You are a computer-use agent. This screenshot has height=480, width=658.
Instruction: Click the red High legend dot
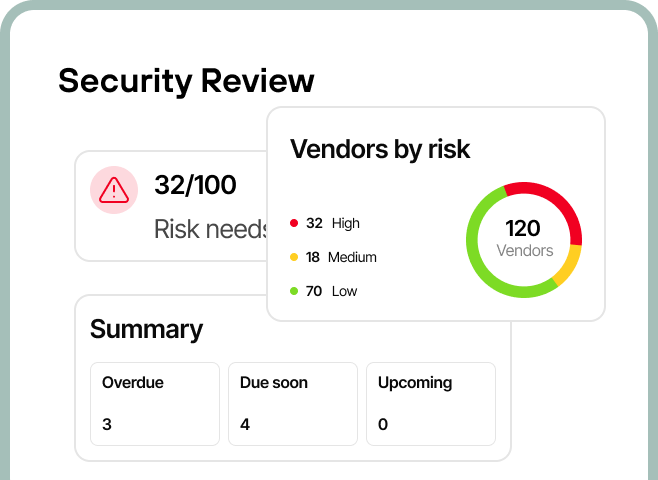point(294,223)
